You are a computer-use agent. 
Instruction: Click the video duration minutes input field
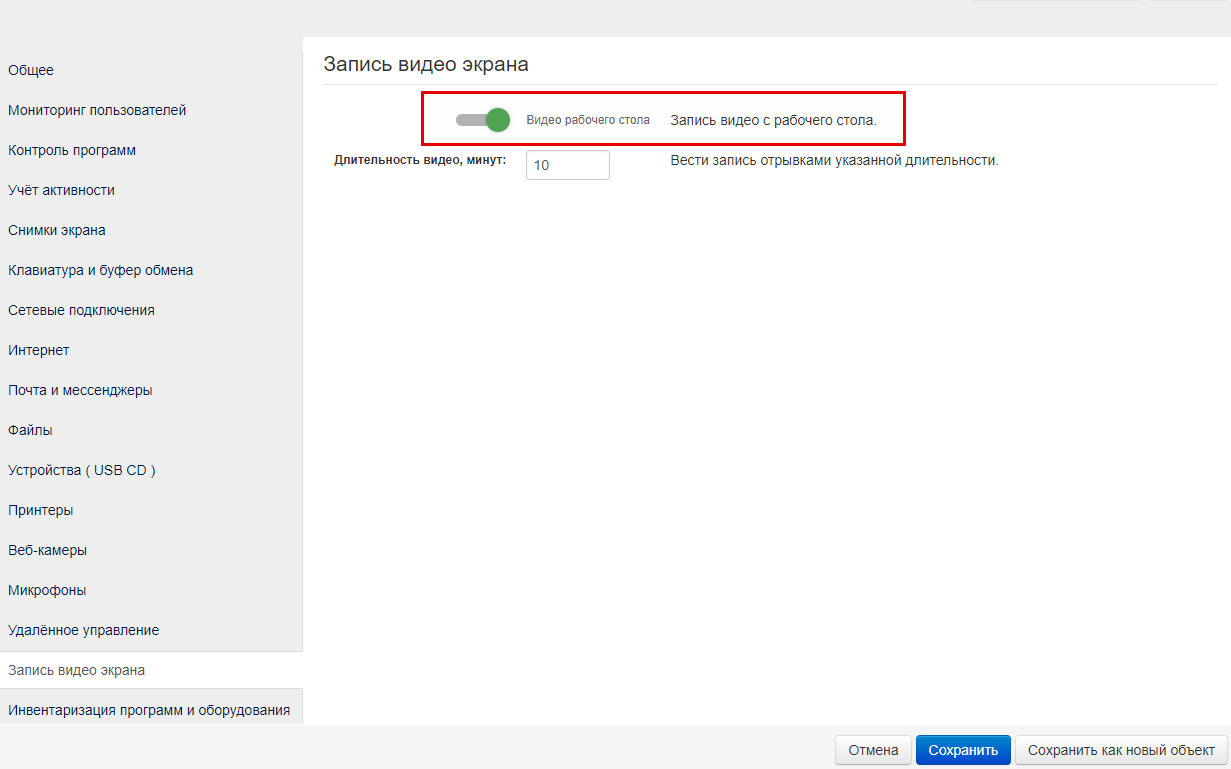(567, 165)
